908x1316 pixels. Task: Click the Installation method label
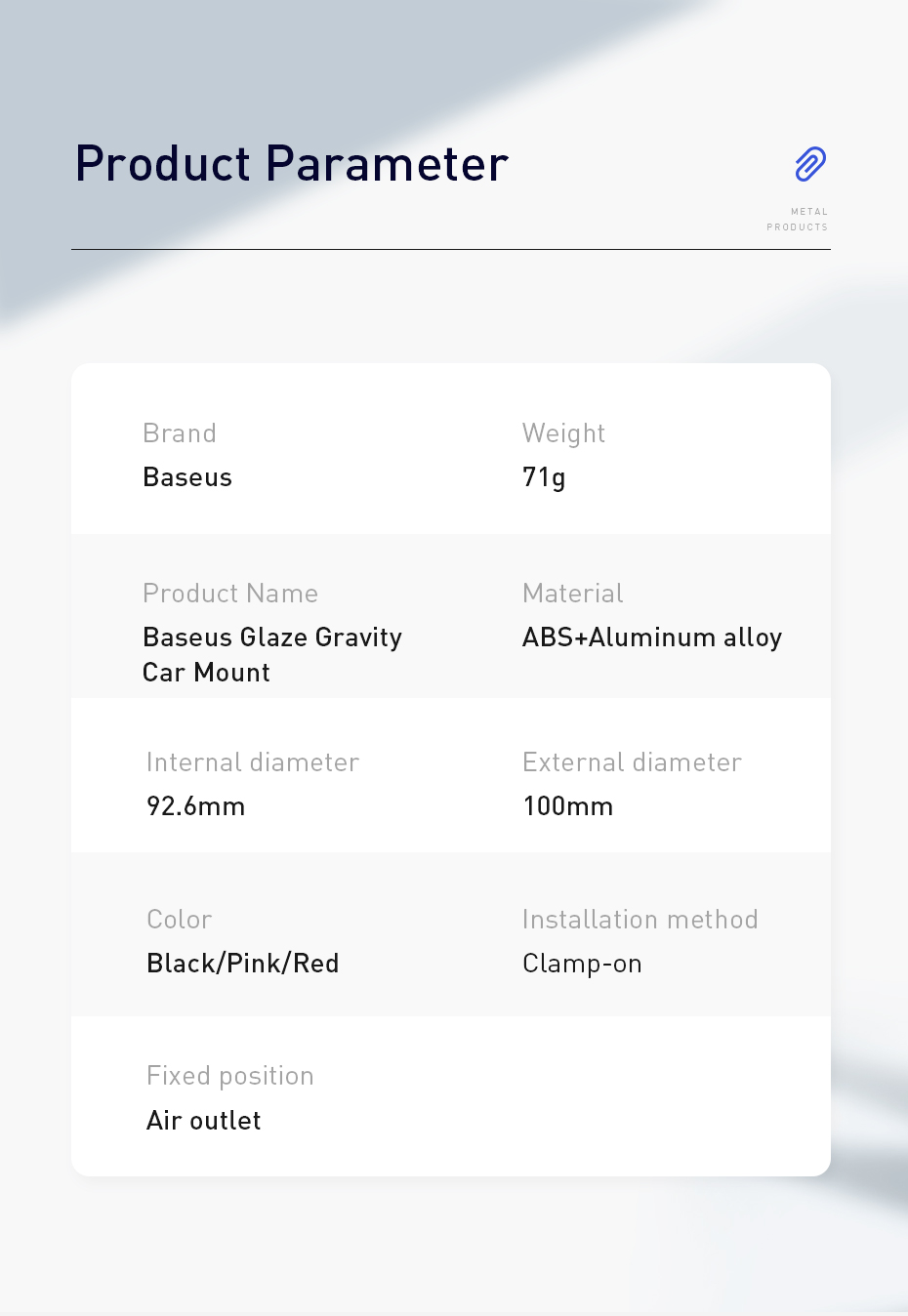point(640,920)
